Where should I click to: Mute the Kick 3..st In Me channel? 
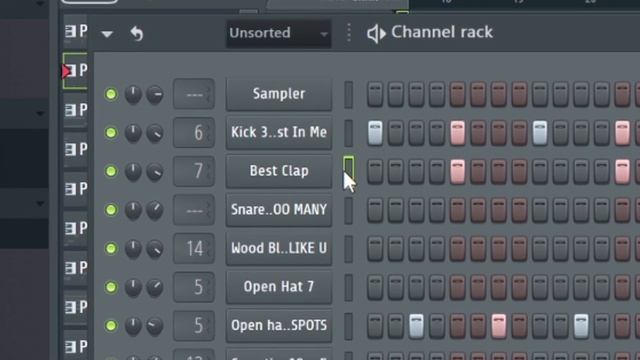111,133
